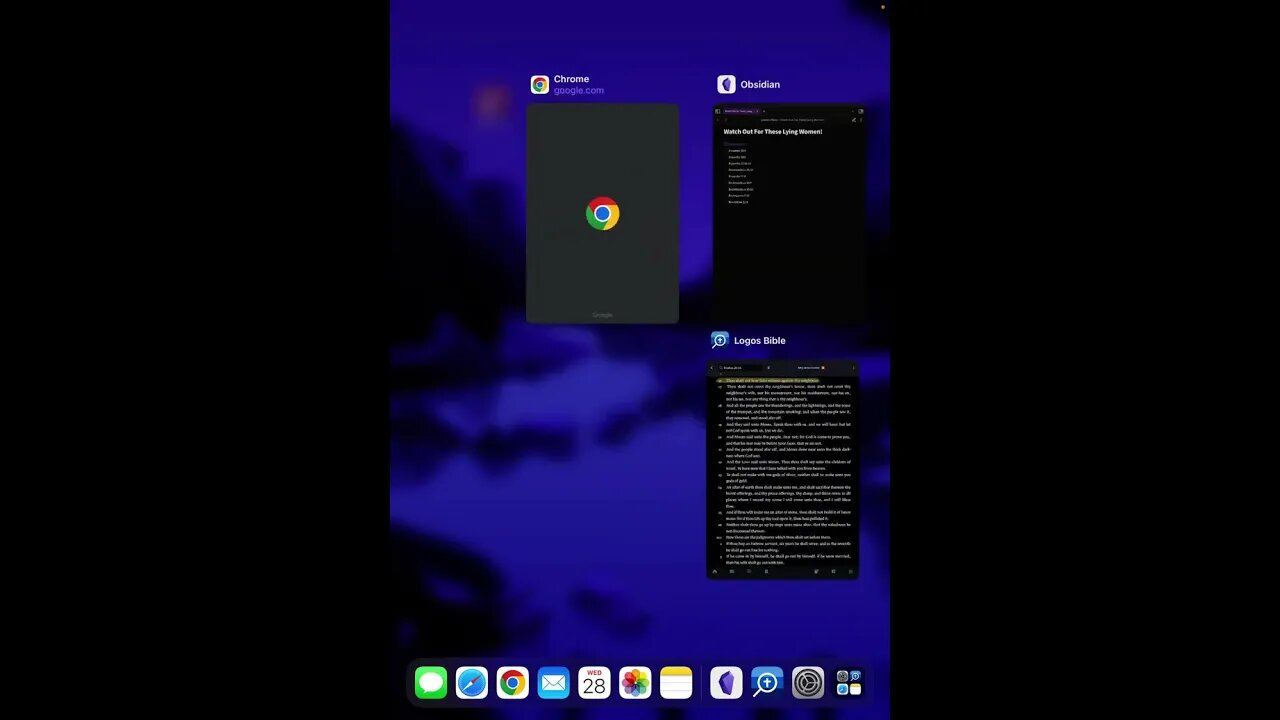Launch Mail from the dock

553,683
